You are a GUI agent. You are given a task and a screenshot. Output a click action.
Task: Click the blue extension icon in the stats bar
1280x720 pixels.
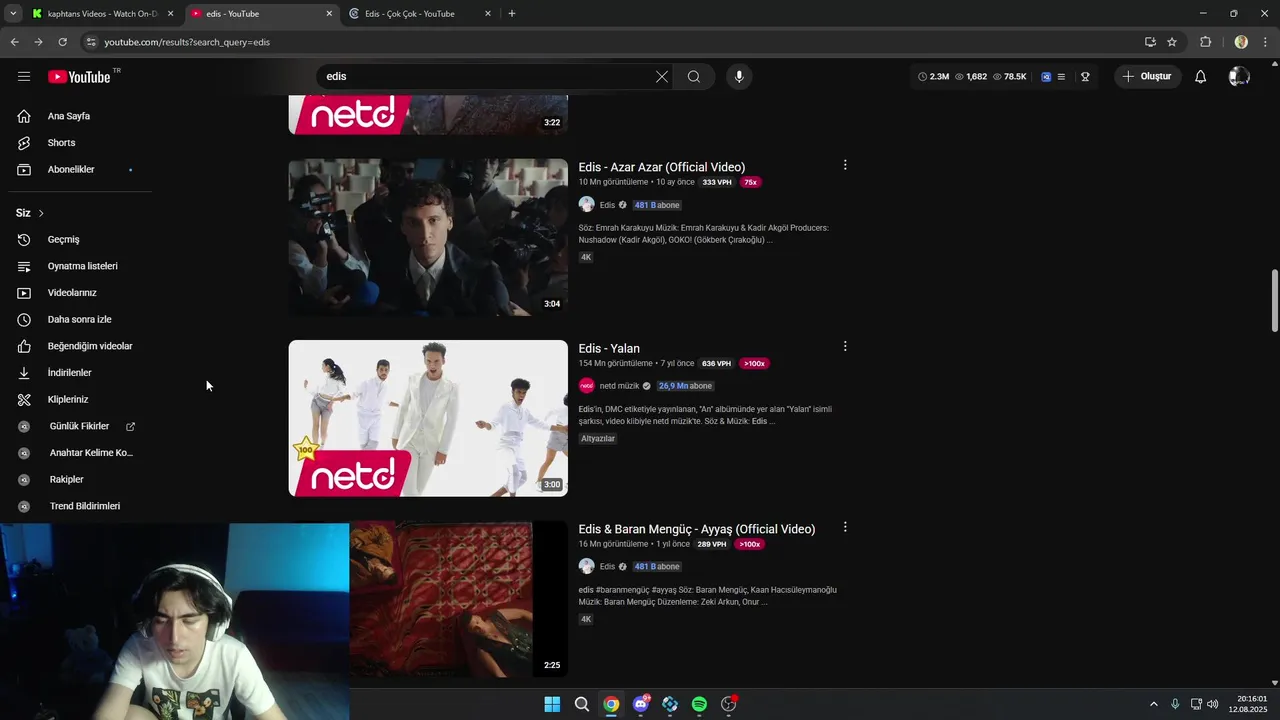[1046, 76]
